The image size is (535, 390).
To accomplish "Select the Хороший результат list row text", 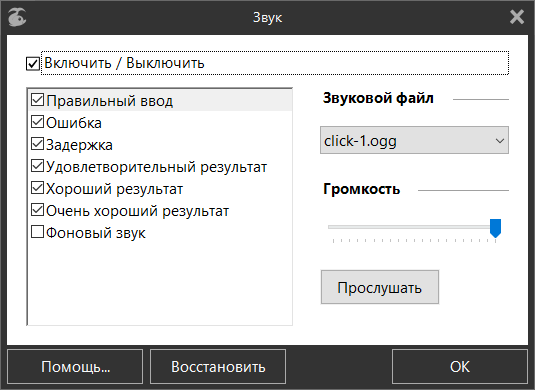I will [x=115, y=189].
